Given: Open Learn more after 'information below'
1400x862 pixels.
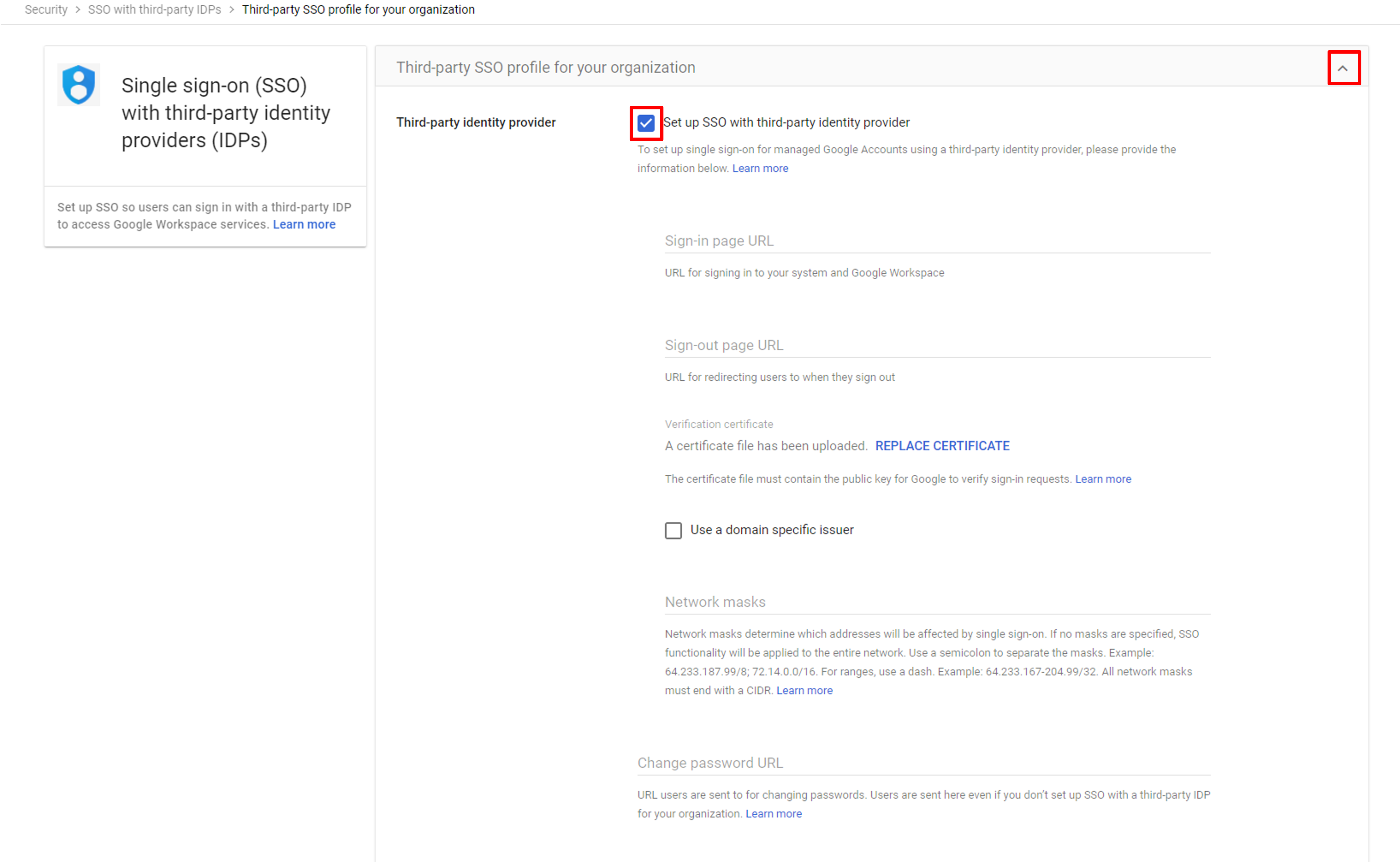Looking at the screenshot, I should tap(760, 168).
